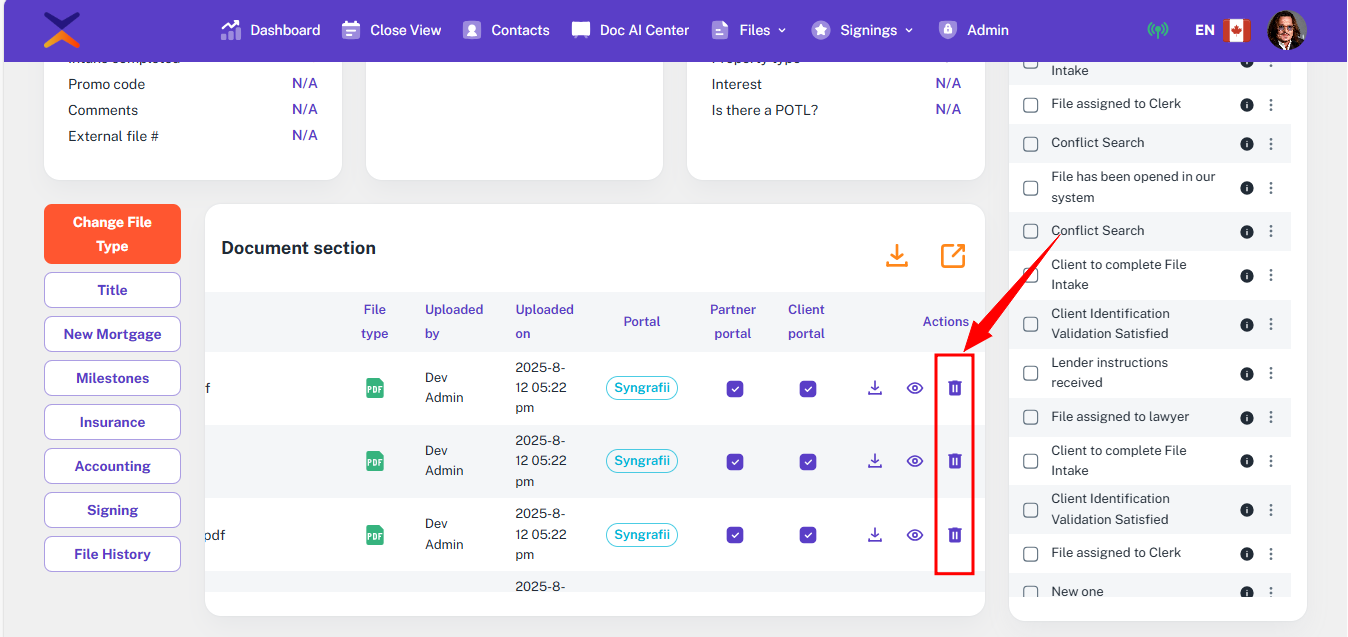Click the green live connection status icon
This screenshot has height=637, width=1348.
(1157, 30)
